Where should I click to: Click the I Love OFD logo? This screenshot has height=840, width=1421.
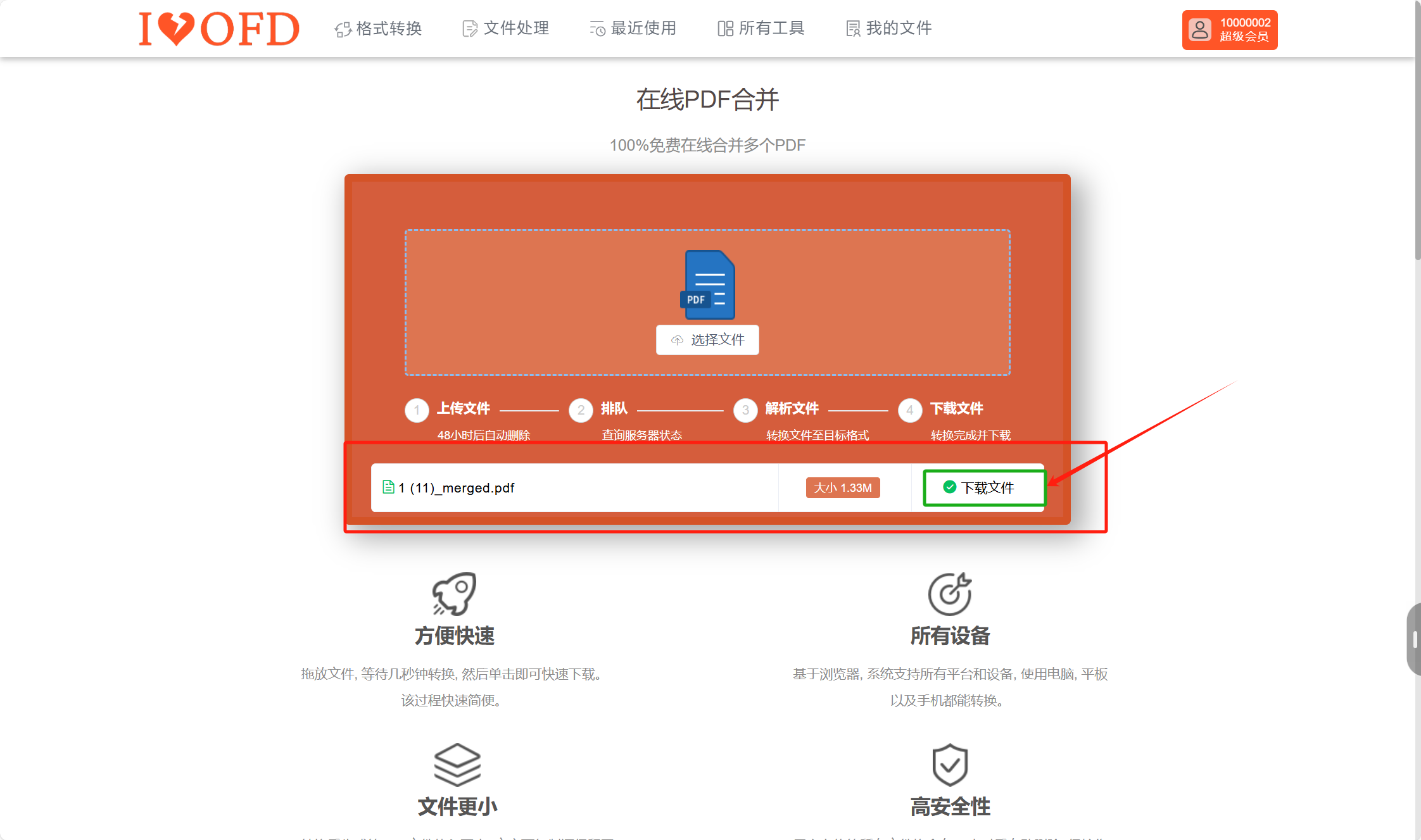click(x=218, y=29)
